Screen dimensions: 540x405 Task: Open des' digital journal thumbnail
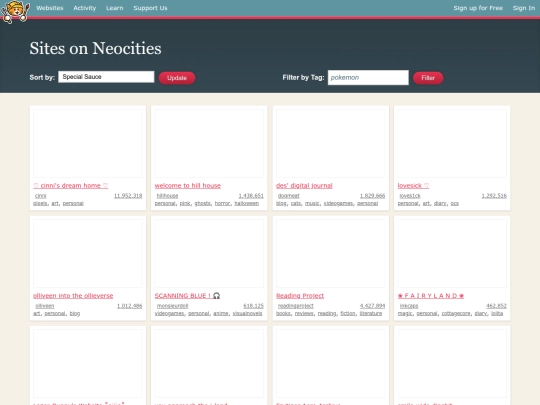331,143
